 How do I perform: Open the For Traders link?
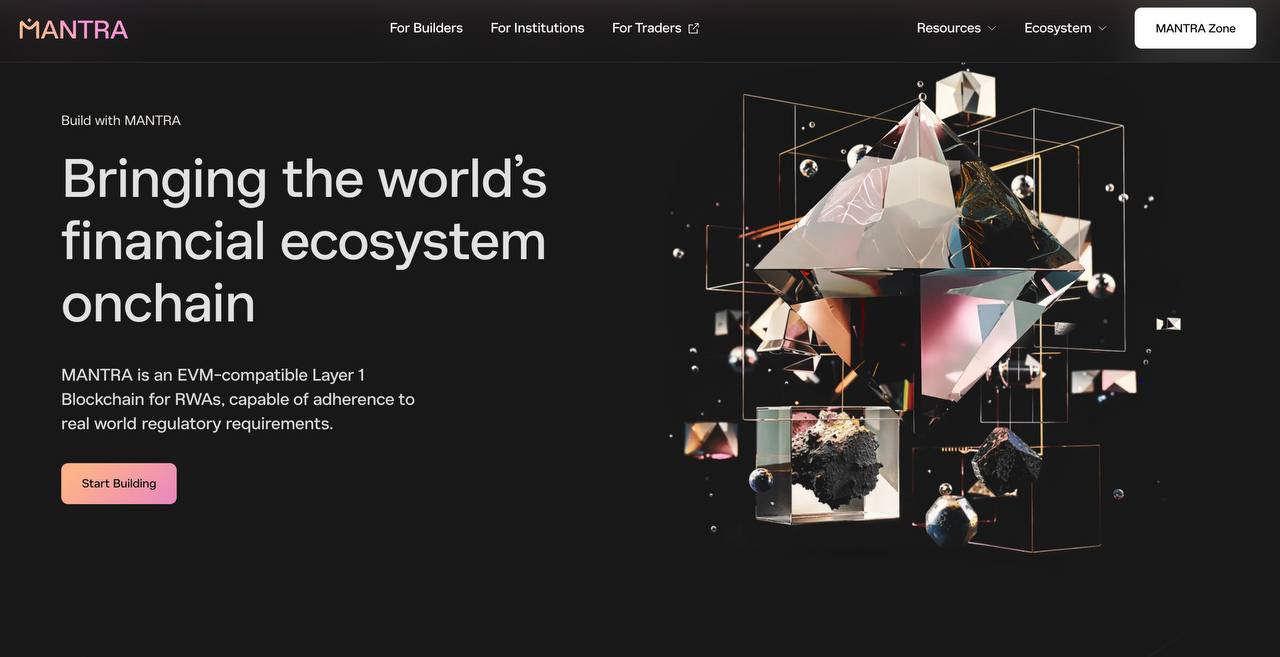click(x=646, y=28)
